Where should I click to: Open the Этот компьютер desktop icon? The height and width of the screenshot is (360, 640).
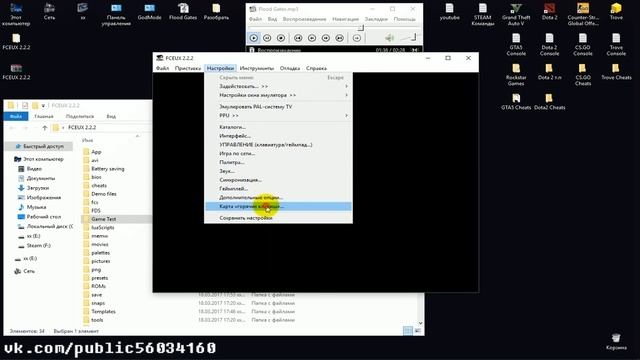16,14
